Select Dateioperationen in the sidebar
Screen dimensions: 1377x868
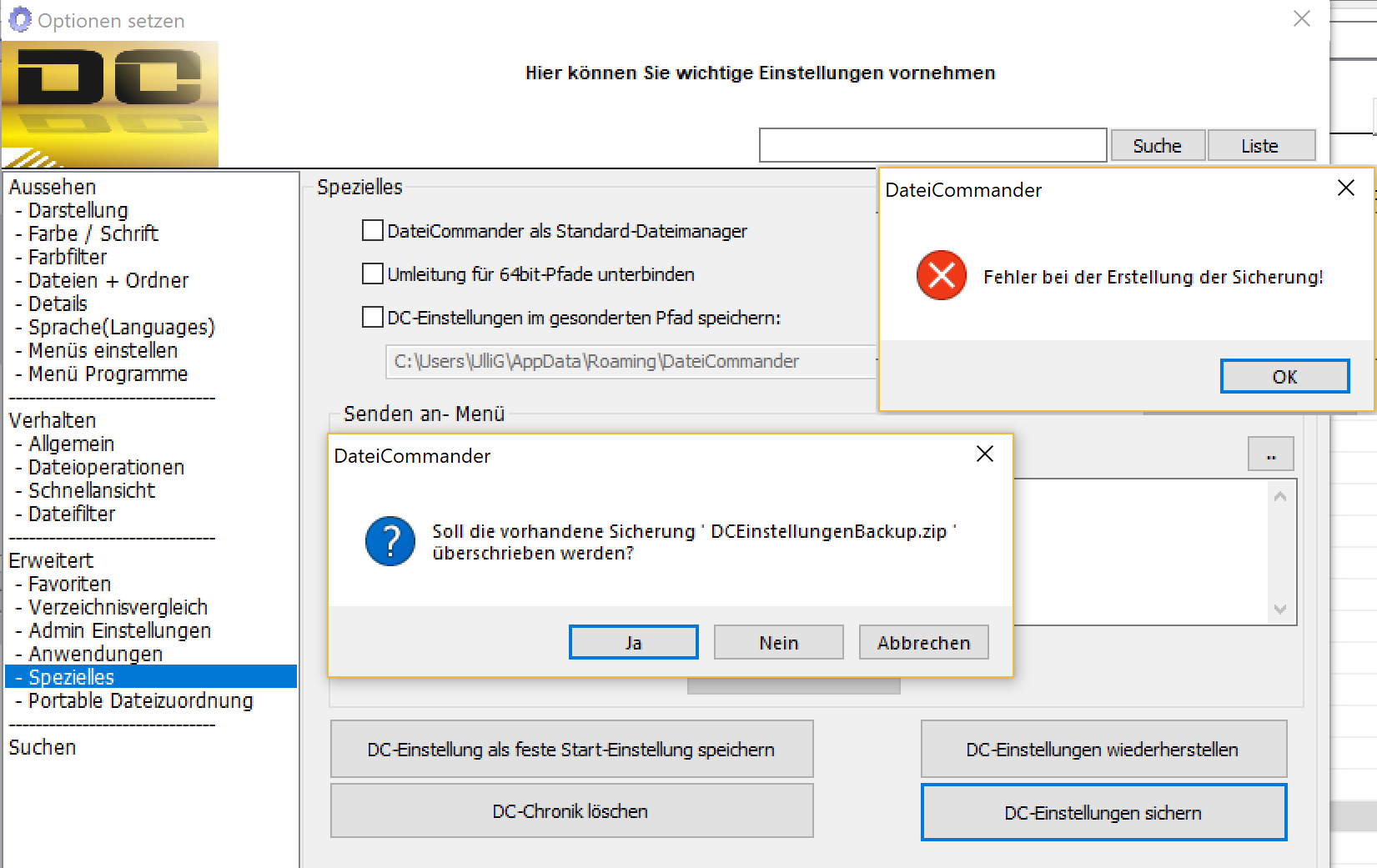click(x=106, y=468)
